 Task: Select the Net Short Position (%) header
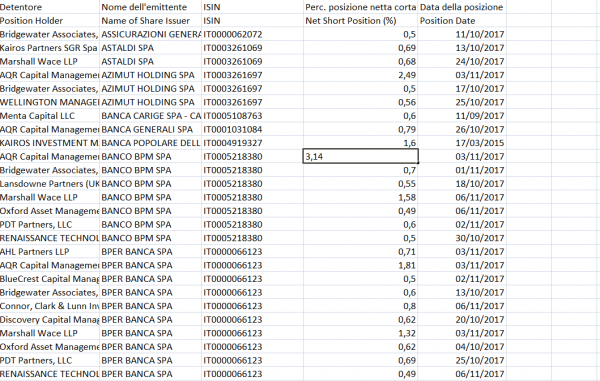361,21
